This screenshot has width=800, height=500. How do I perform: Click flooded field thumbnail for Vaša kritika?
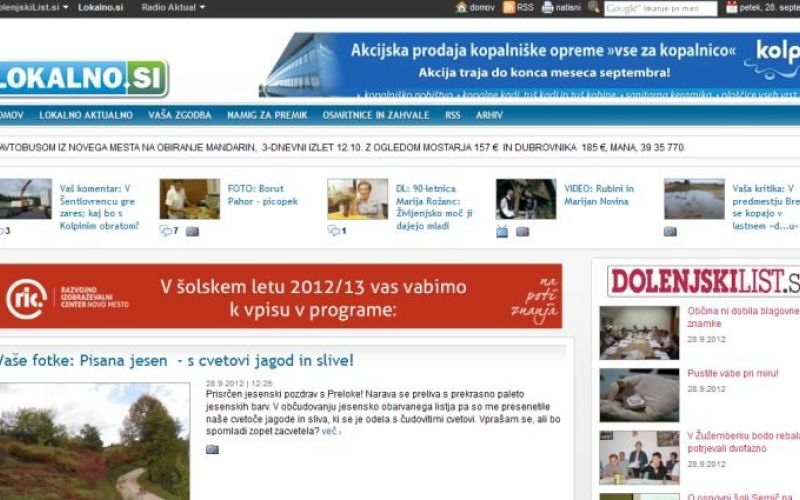694,199
